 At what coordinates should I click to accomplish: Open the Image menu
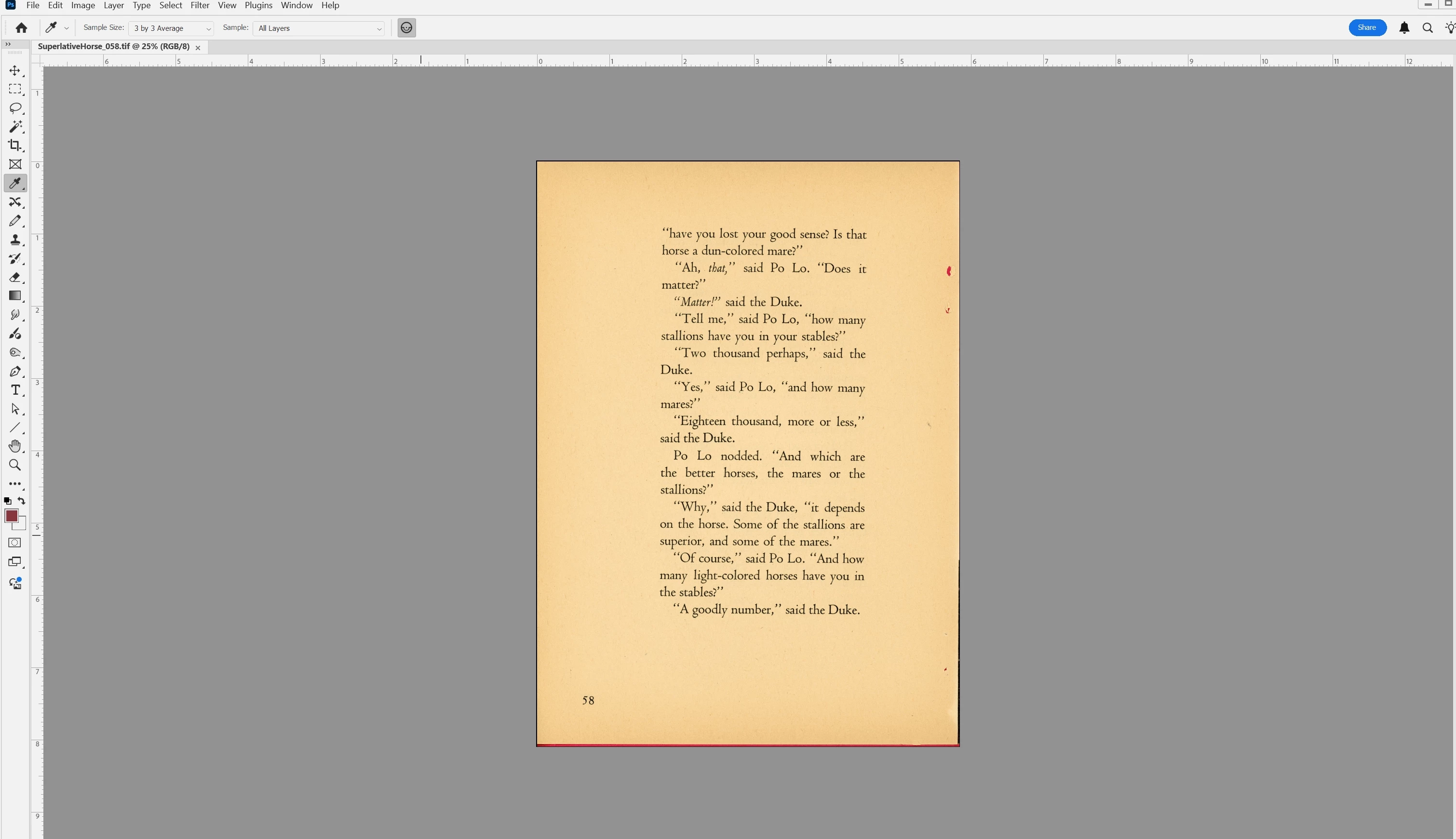pyautogui.click(x=83, y=5)
